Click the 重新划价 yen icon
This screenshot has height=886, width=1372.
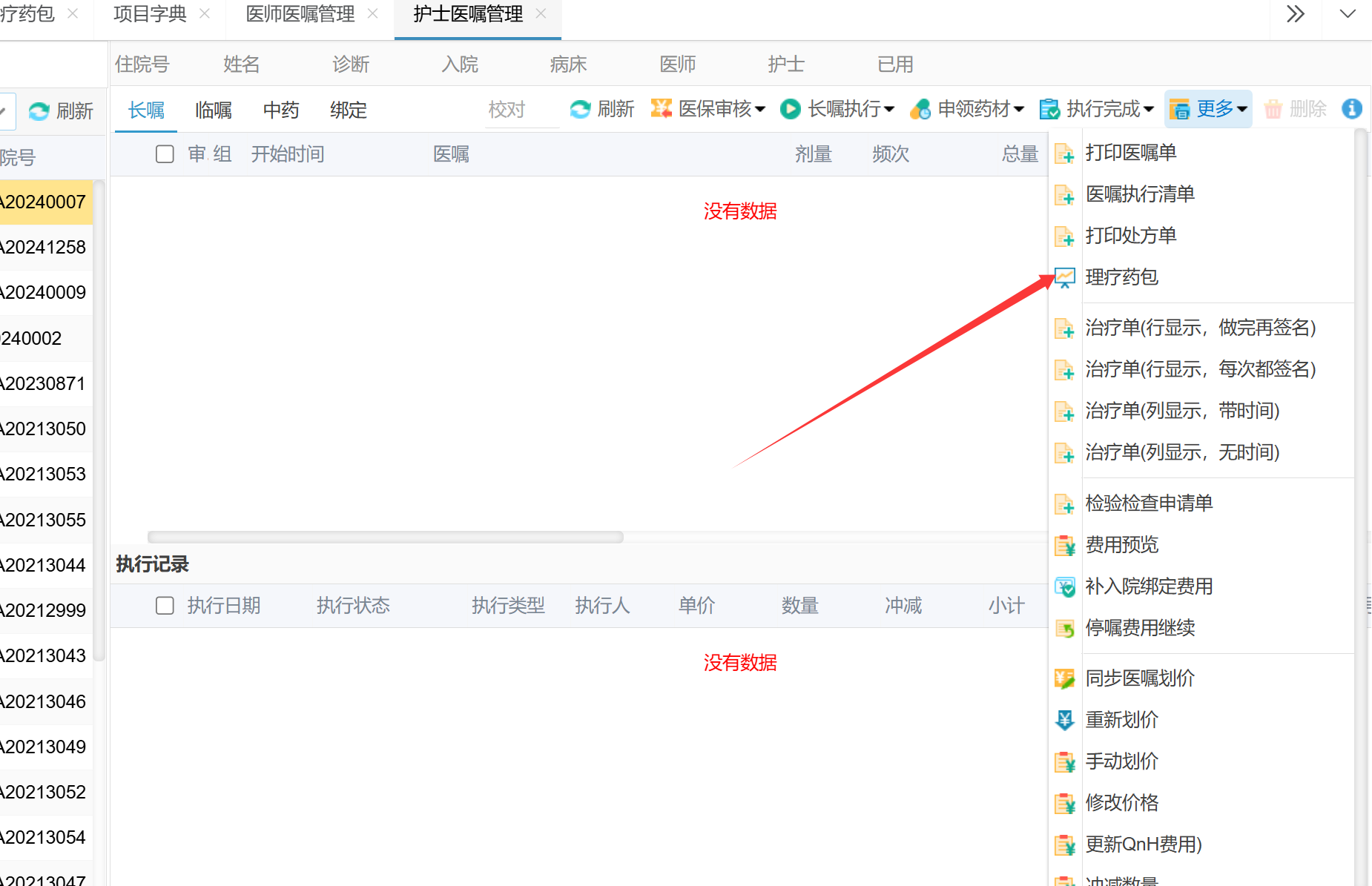click(x=1065, y=720)
